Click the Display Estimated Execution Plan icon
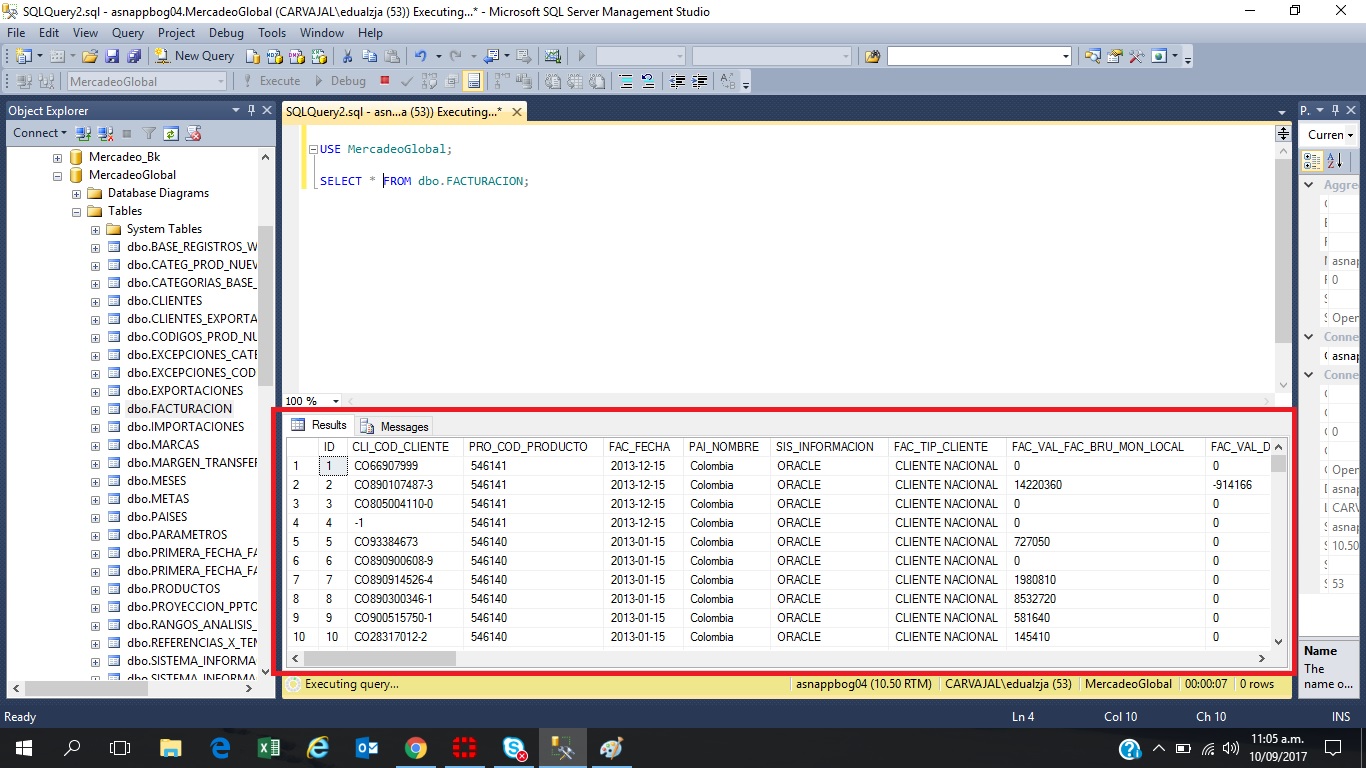This screenshot has width=1366, height=768. pyautogui.click(x=431, y=81)
